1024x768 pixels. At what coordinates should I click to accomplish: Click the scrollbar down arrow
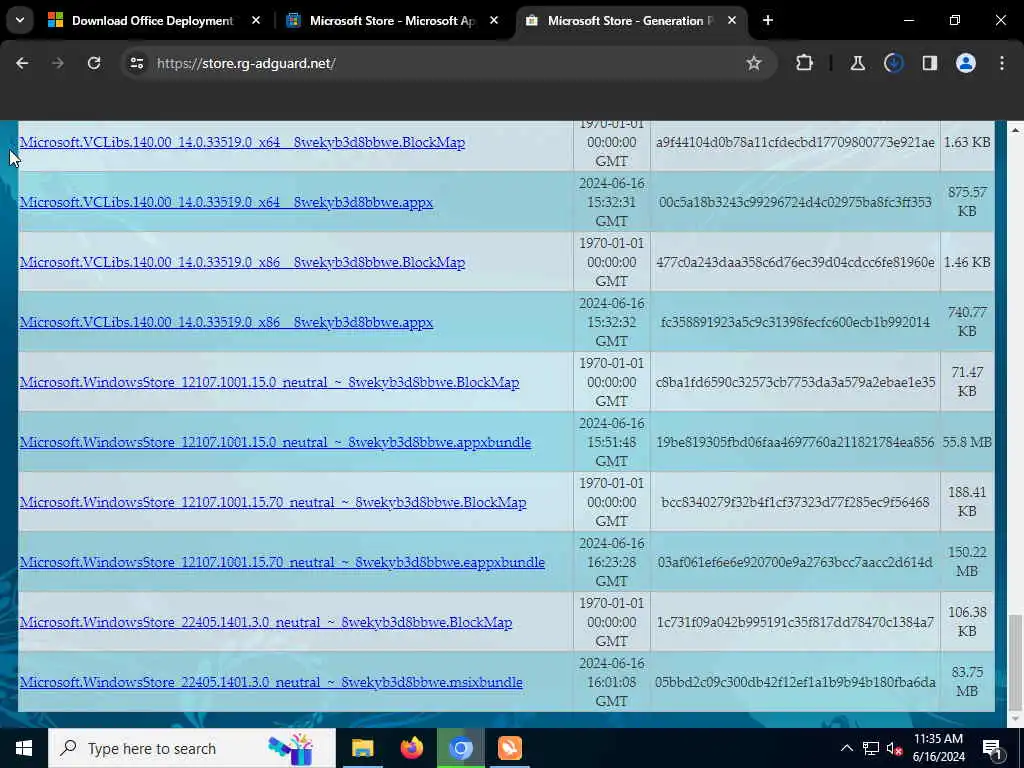(x=1015, y=719)
